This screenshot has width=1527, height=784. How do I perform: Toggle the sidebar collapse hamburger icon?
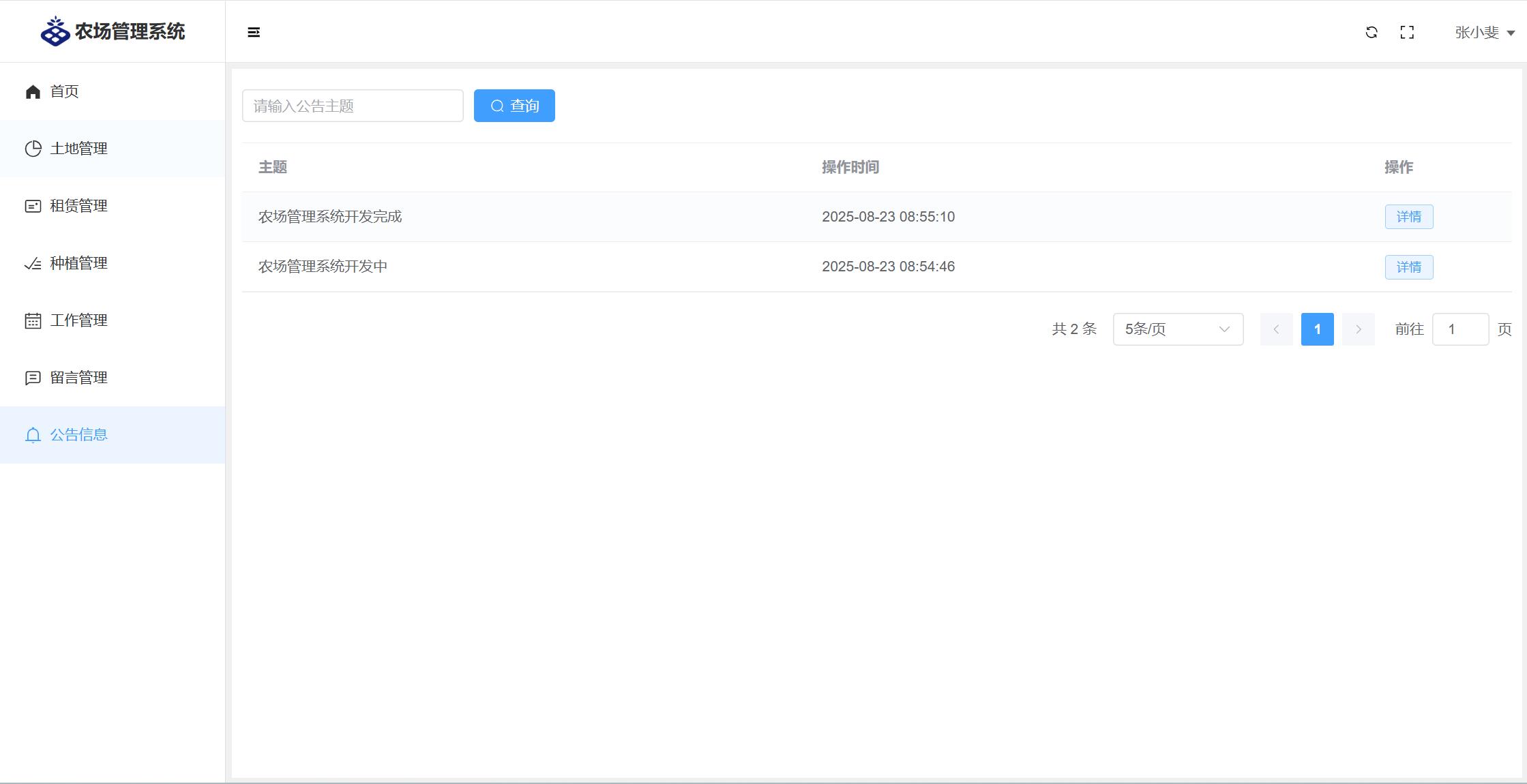coord(254,32)
